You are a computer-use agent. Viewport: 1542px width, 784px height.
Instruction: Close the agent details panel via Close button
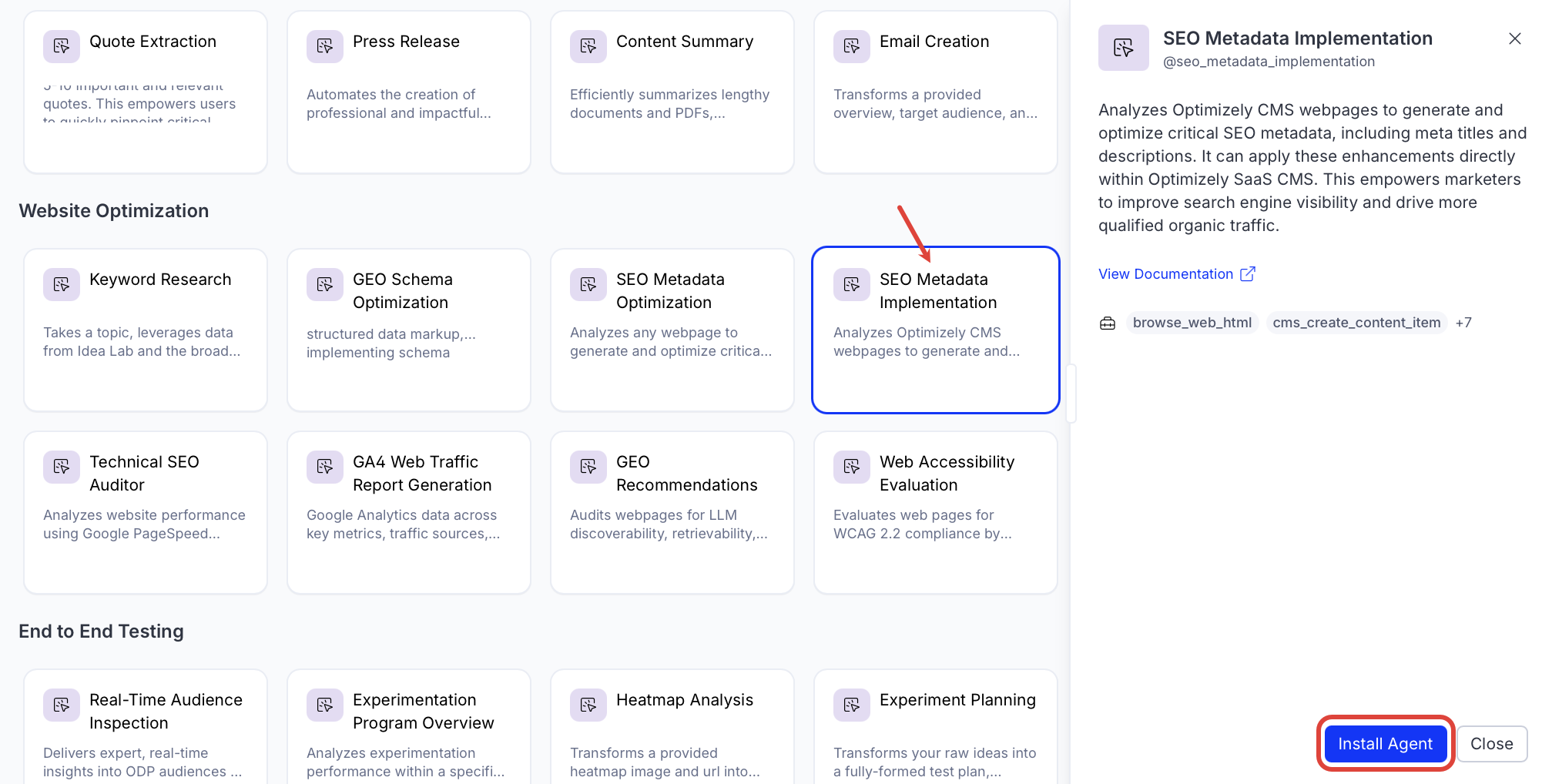1491,744
